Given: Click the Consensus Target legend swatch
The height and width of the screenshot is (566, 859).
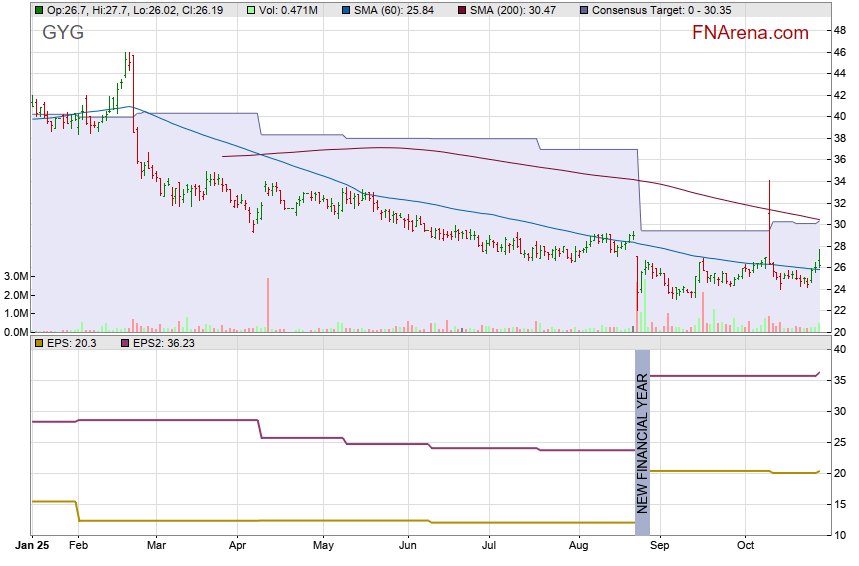Looking at the screenshot, I should (x=584, y=10).
